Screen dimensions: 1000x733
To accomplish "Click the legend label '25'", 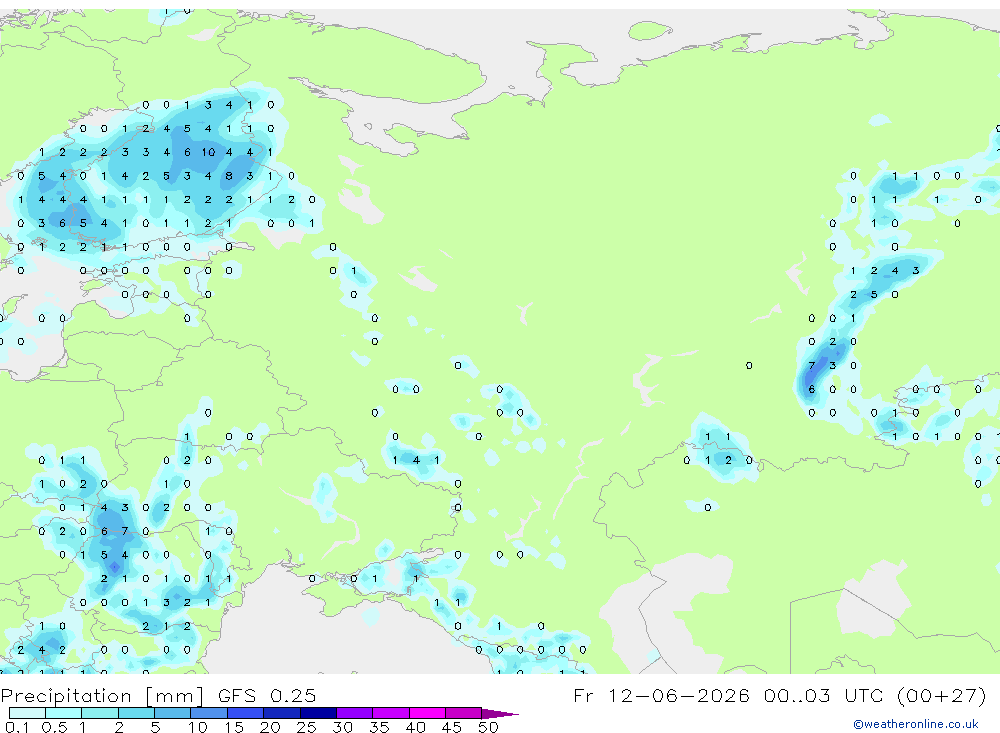I will click(x=306, y=727).
